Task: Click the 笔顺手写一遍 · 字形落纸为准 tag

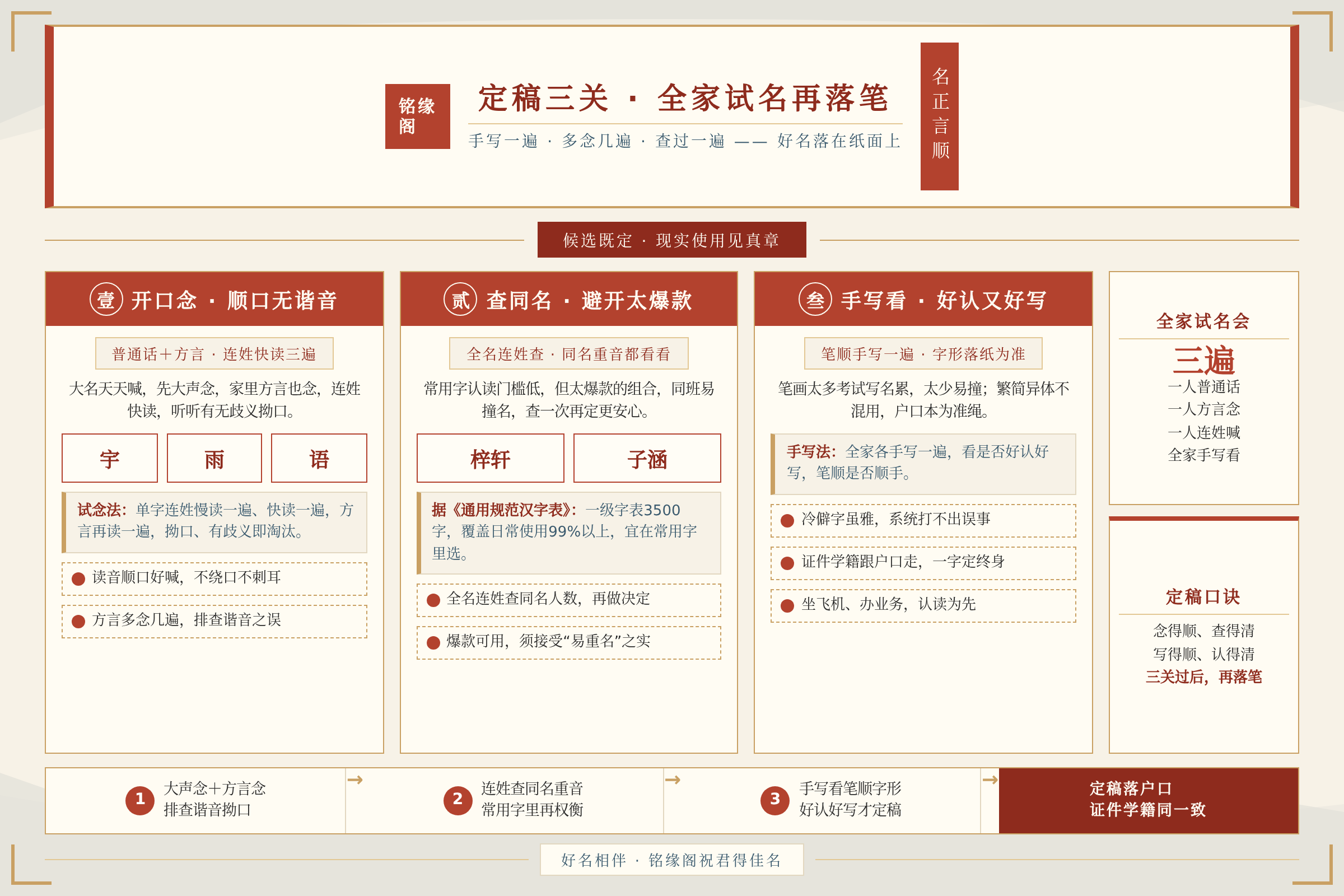Action: tap(923, 354)
